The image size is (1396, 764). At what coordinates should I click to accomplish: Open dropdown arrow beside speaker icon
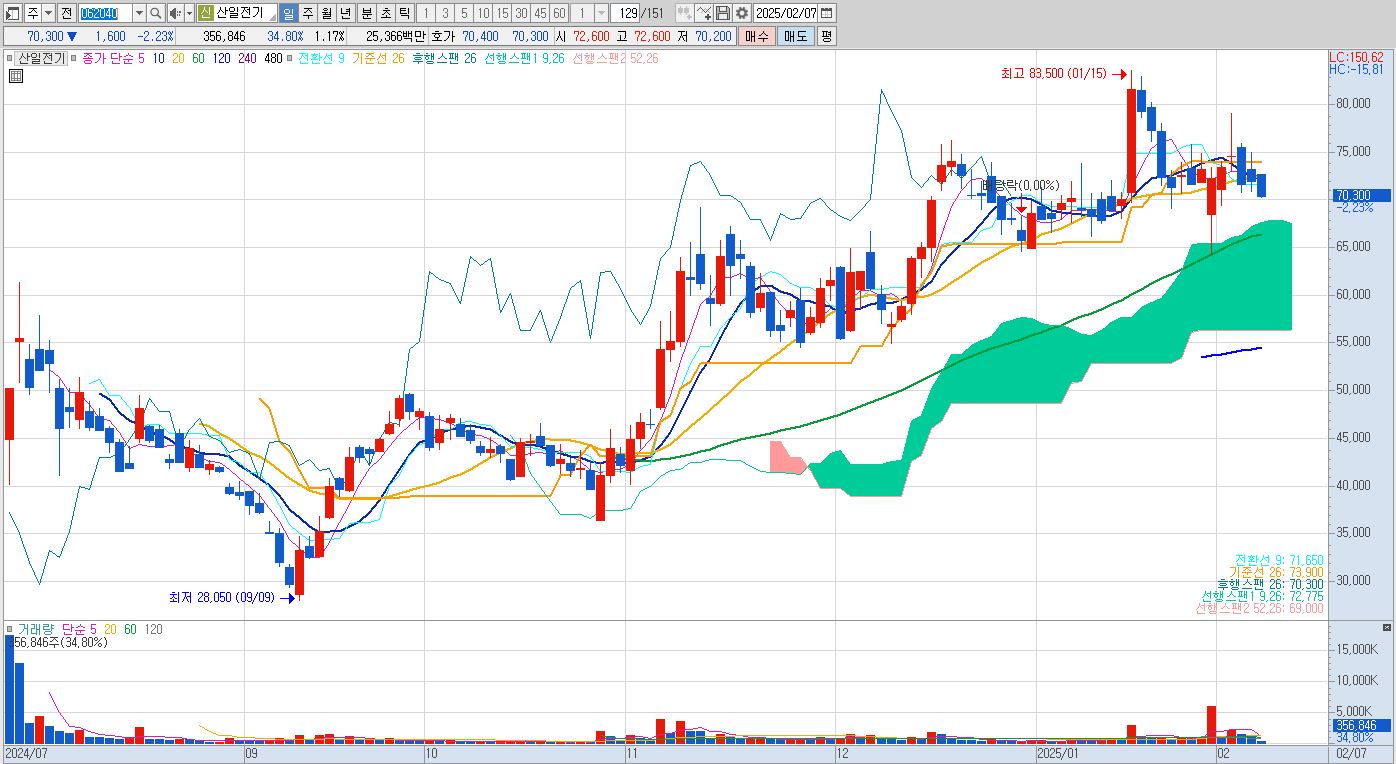point(189,13)
